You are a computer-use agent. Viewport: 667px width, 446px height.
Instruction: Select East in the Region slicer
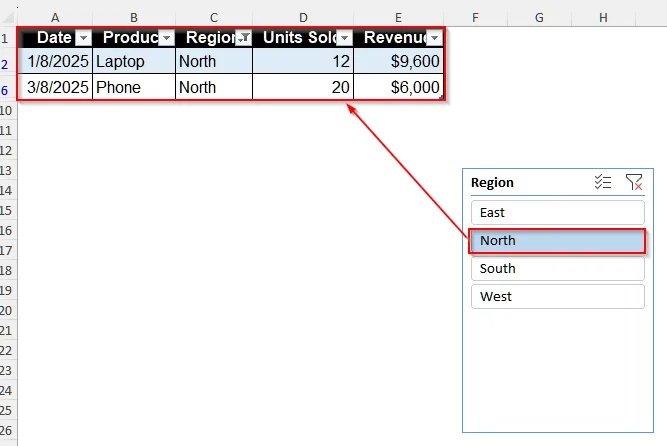click(x=558, y=212)
